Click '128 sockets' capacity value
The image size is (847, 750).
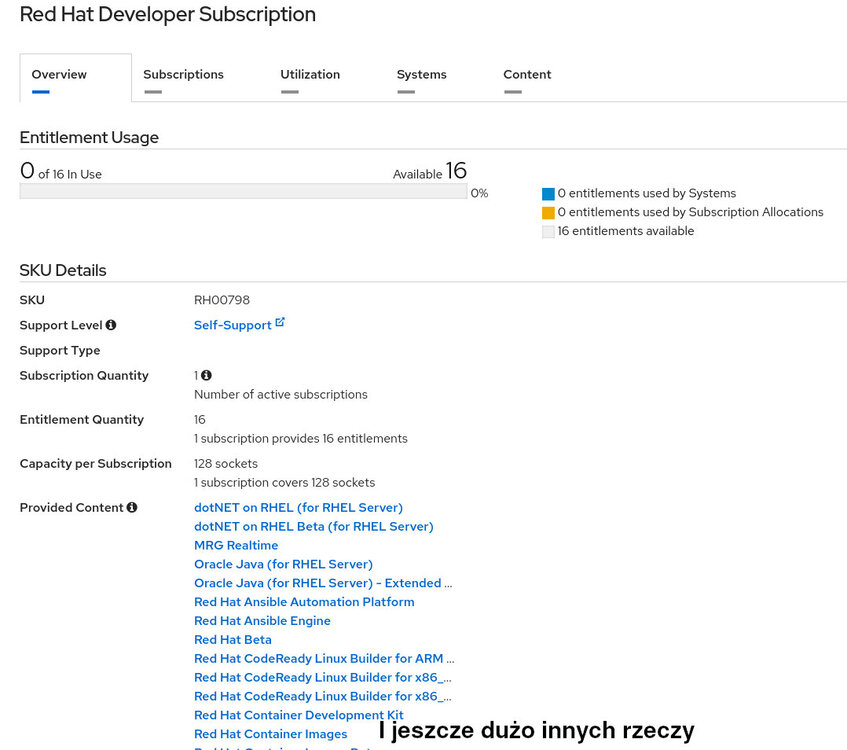[x=226, y=464]
